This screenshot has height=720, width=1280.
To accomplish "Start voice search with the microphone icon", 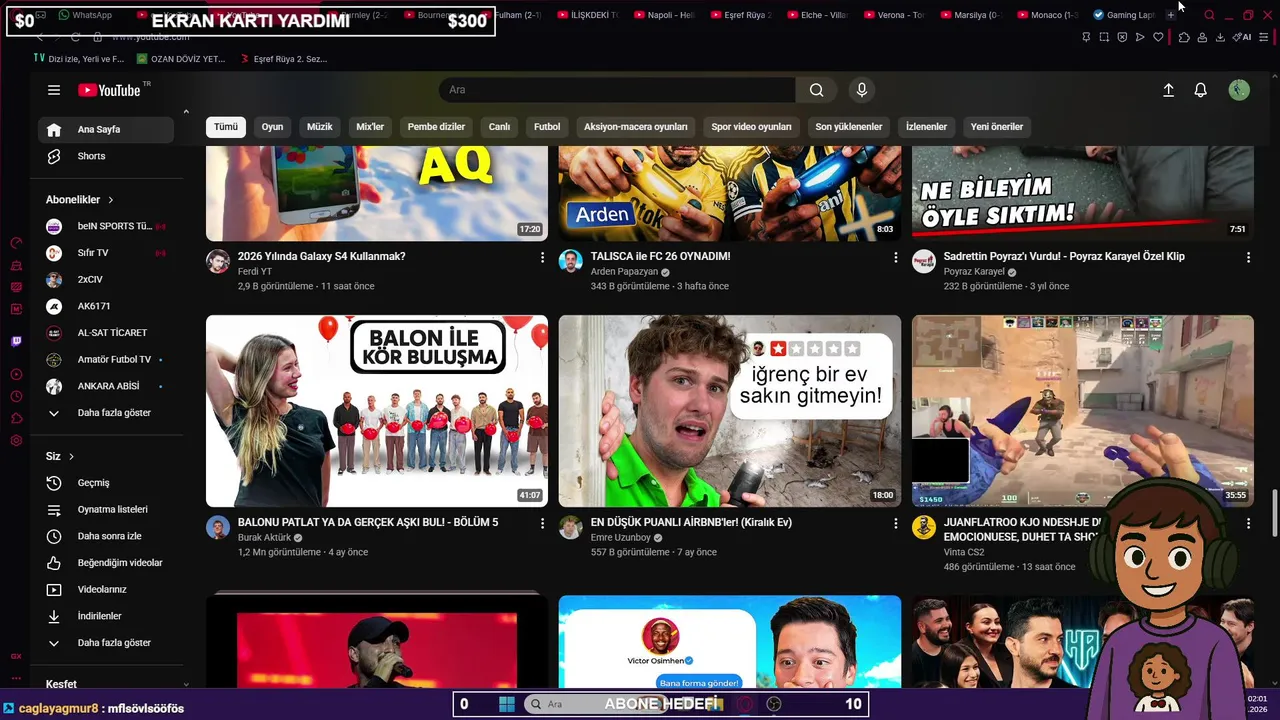I will pos(862,90).
